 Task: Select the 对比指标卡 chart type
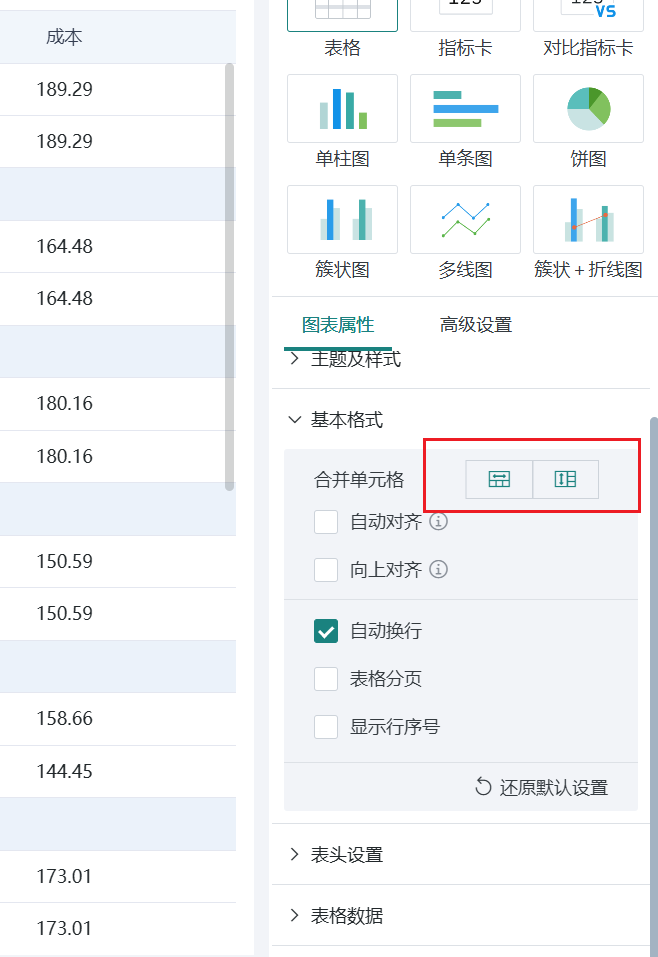click(588, 15)
